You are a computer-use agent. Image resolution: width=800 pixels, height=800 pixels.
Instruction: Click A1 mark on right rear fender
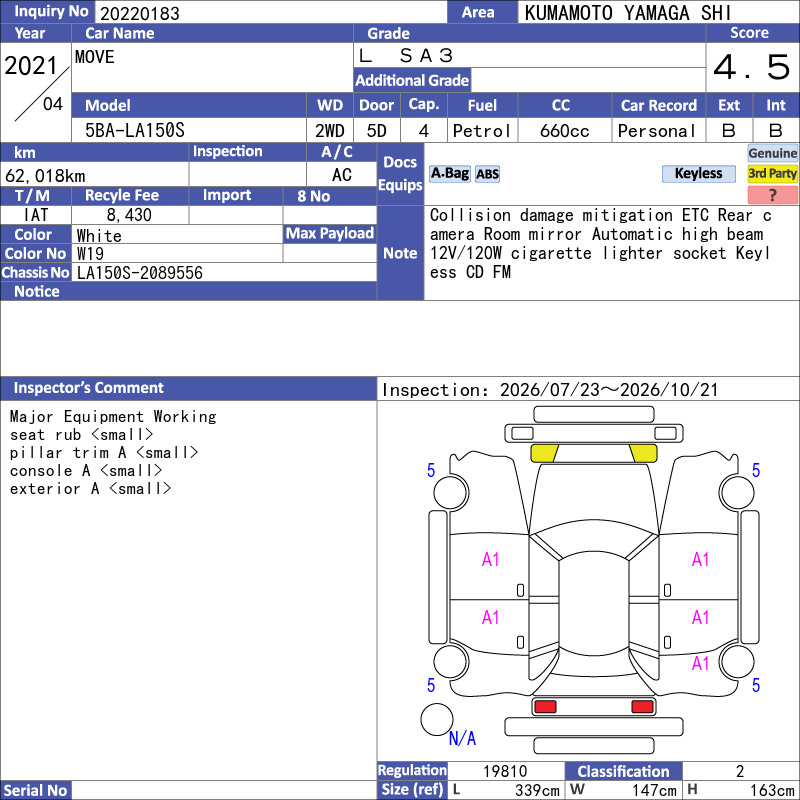(701, 664)
